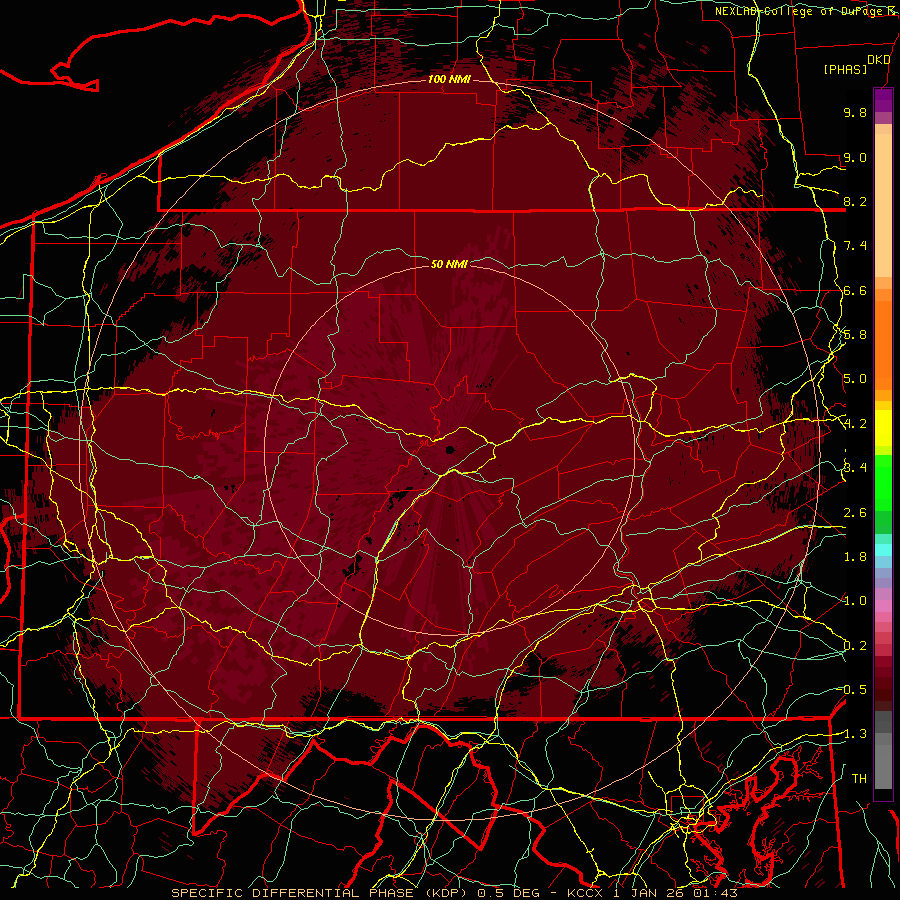Pick the bright green segment of the color bar
Image resolution: width=900 pixels, height=900 pixels.
pos(883,482)
